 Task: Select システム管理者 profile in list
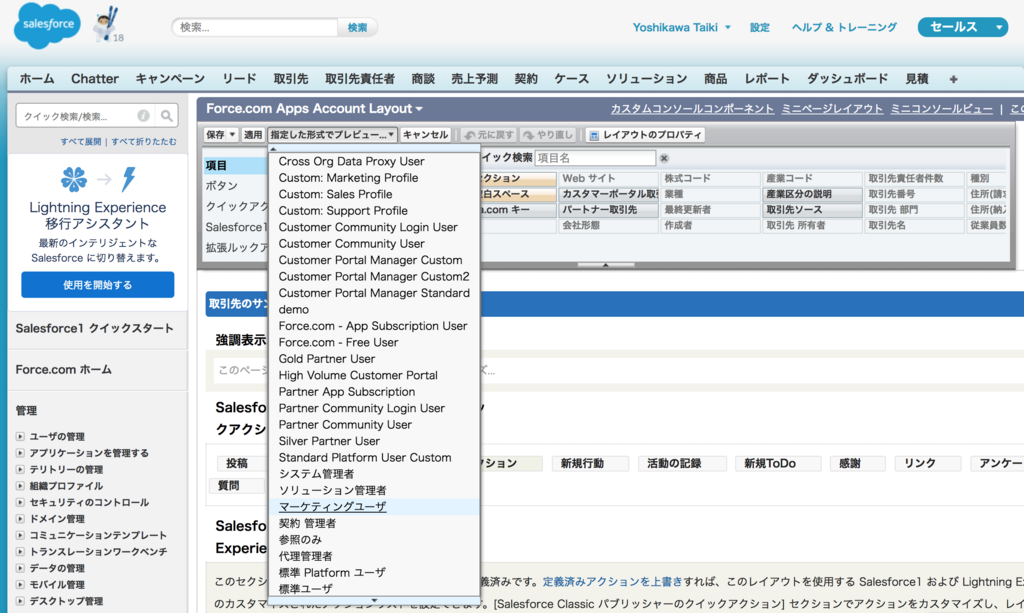click(x=316, y=474)
